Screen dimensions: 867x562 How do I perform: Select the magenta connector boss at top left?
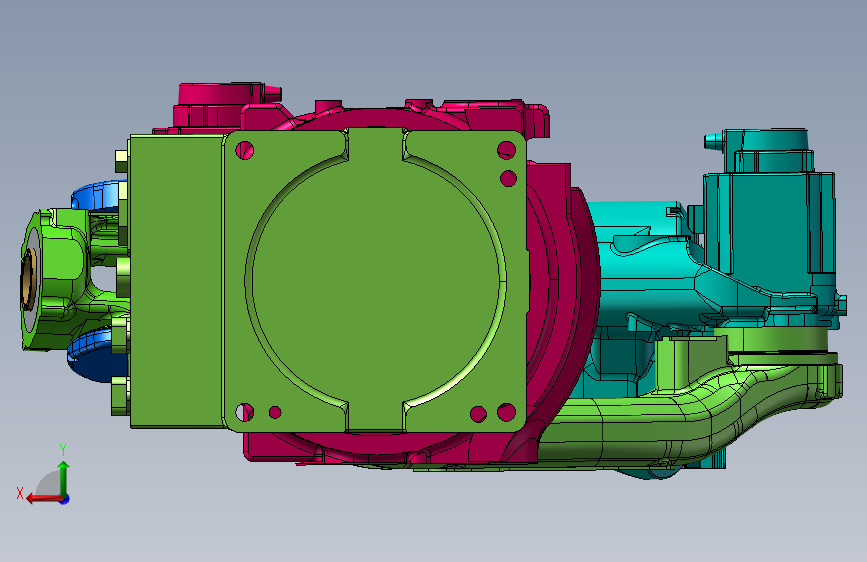tap(221, 105)
